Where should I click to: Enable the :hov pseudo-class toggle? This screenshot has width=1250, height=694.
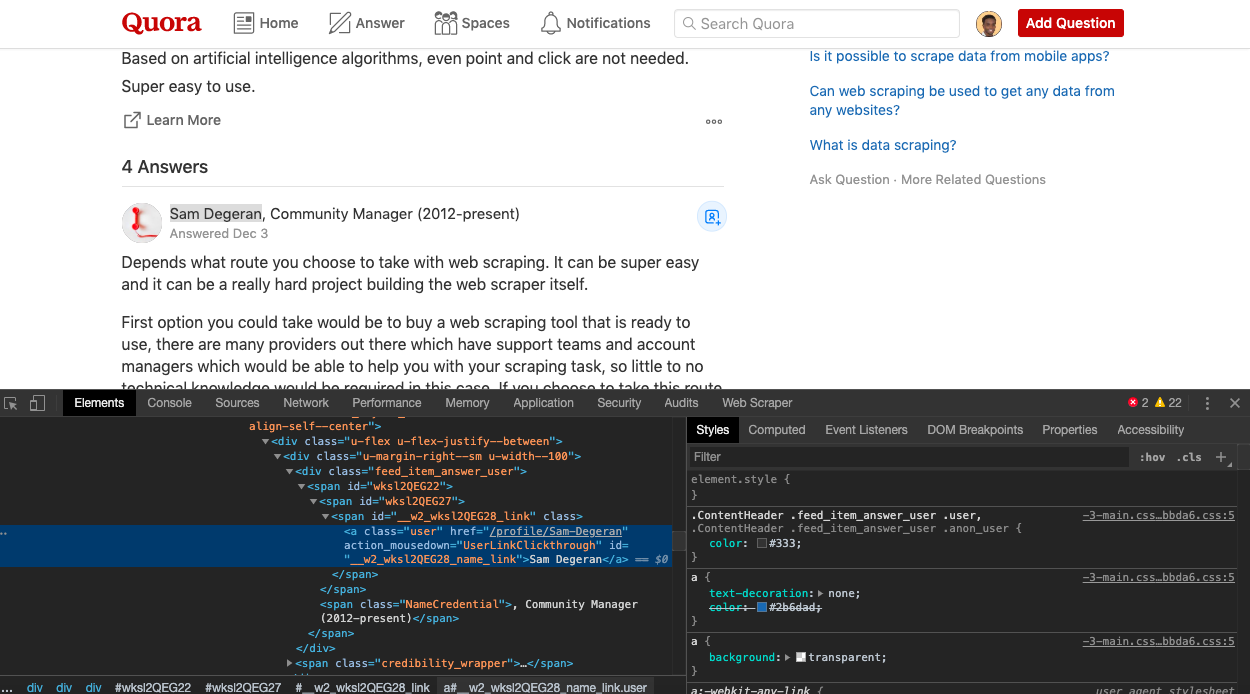[x=1152, y=456]
